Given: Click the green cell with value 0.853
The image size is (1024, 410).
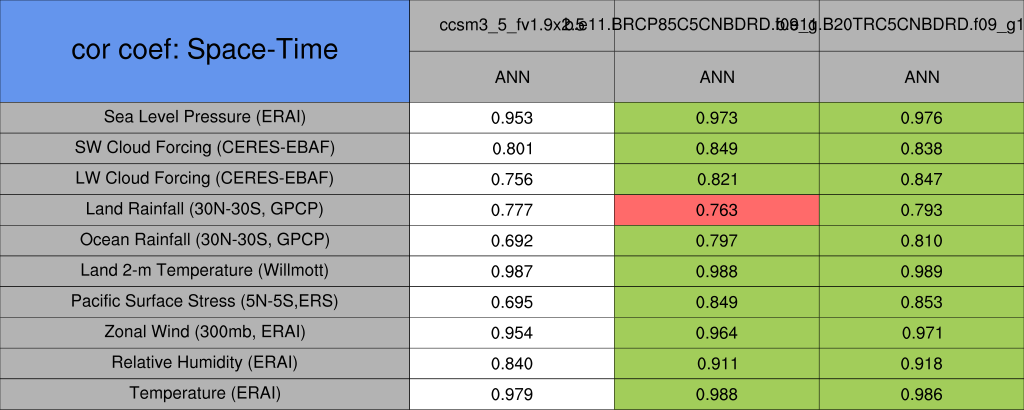Looking at the screenshot, I should click(x=921, y=301).
